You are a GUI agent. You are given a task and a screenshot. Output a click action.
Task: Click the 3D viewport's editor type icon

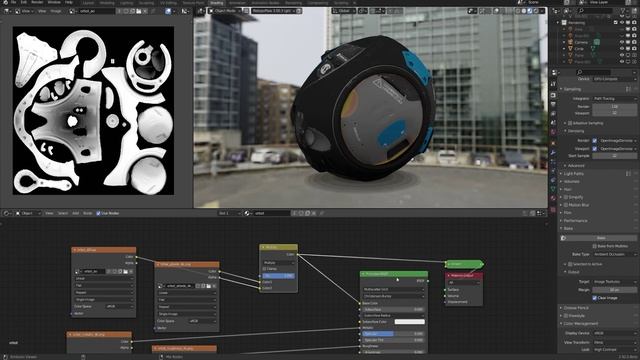pos(200,11)
